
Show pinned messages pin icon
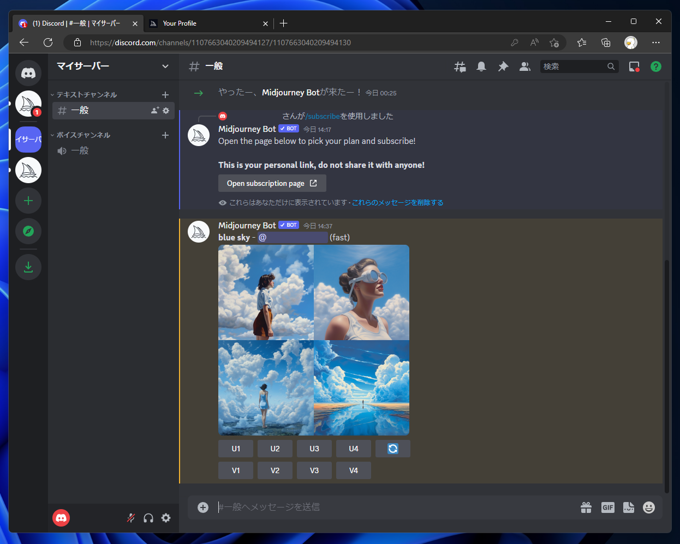point(503,66)
